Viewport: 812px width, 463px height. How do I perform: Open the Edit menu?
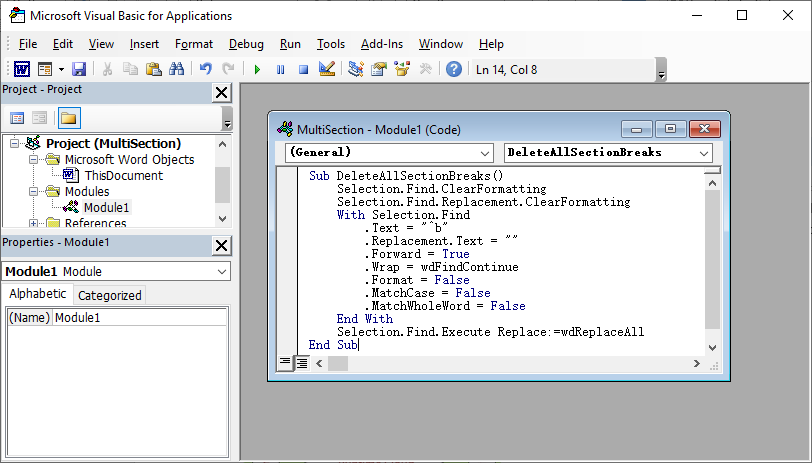63,44
